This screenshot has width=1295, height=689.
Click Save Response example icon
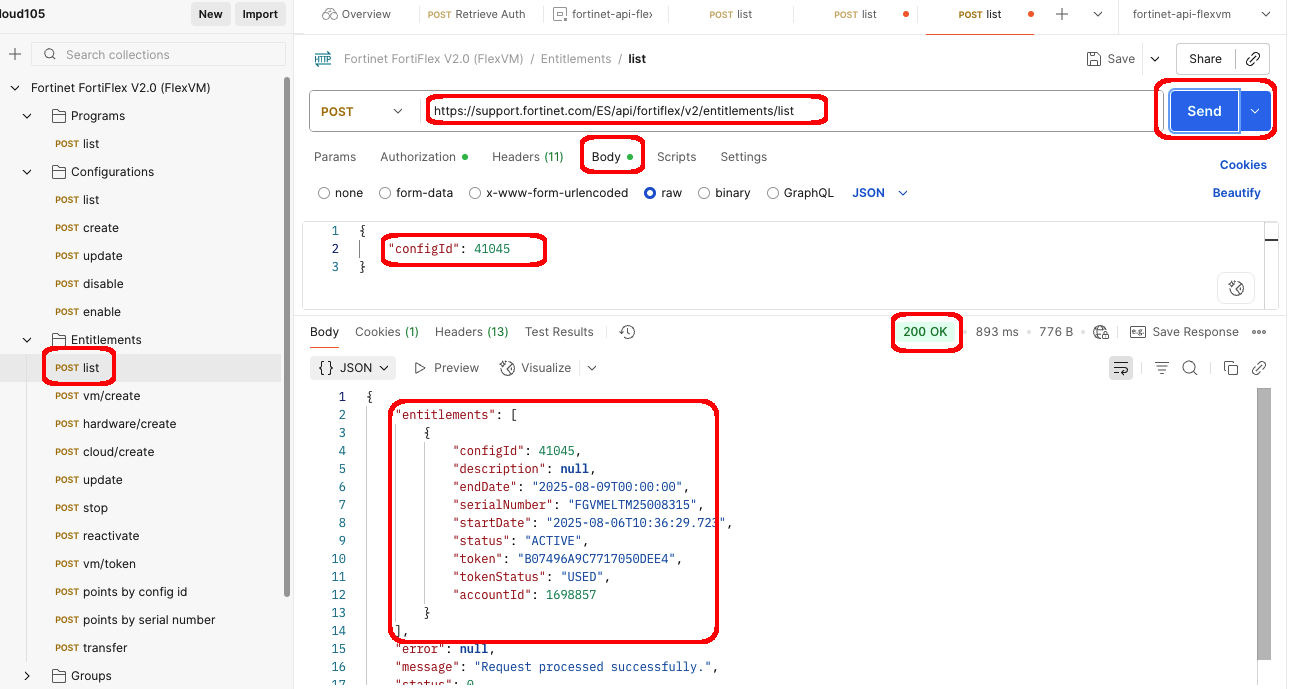pos(1138,332)
